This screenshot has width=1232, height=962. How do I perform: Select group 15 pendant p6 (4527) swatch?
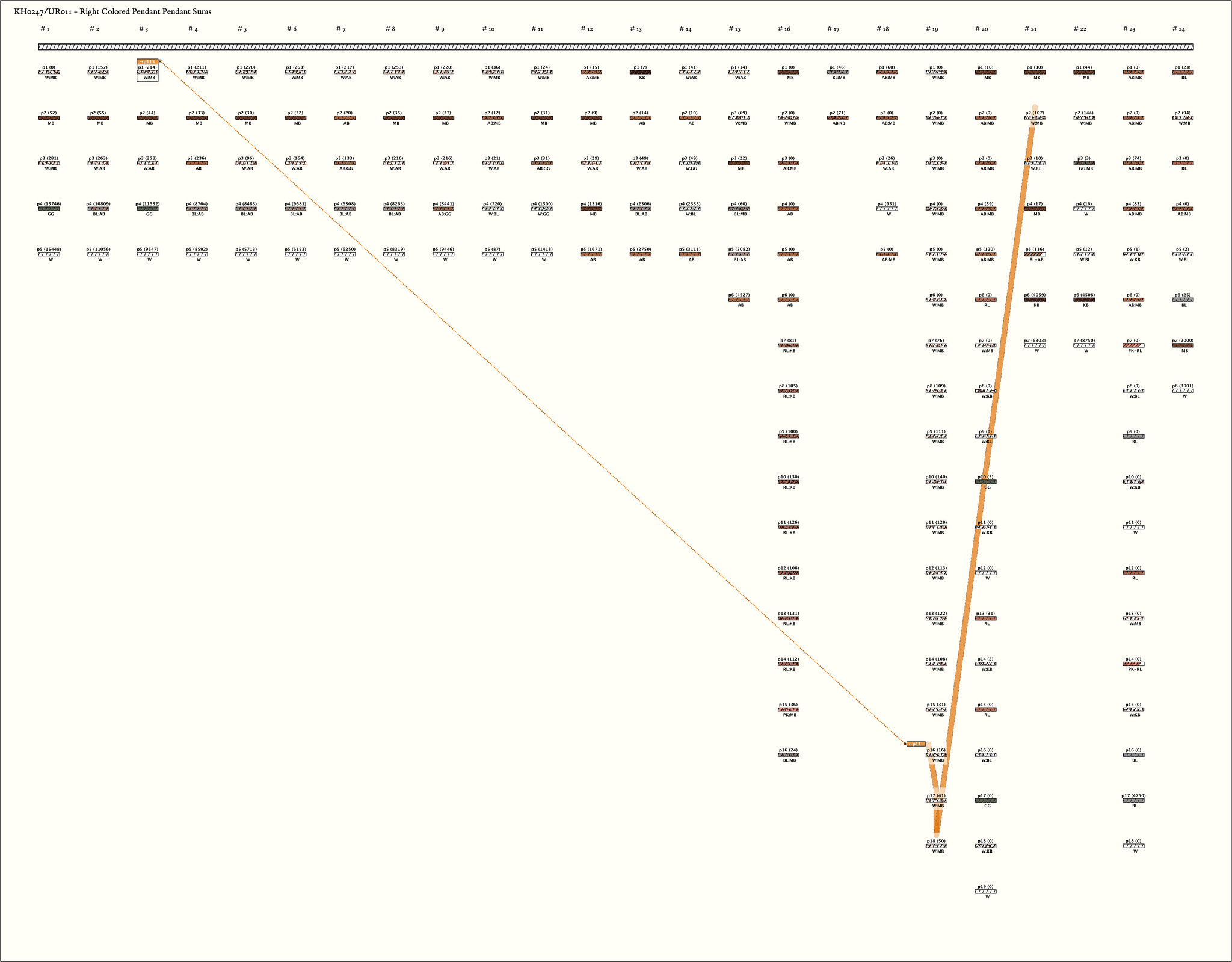click(x=739, y=300)
